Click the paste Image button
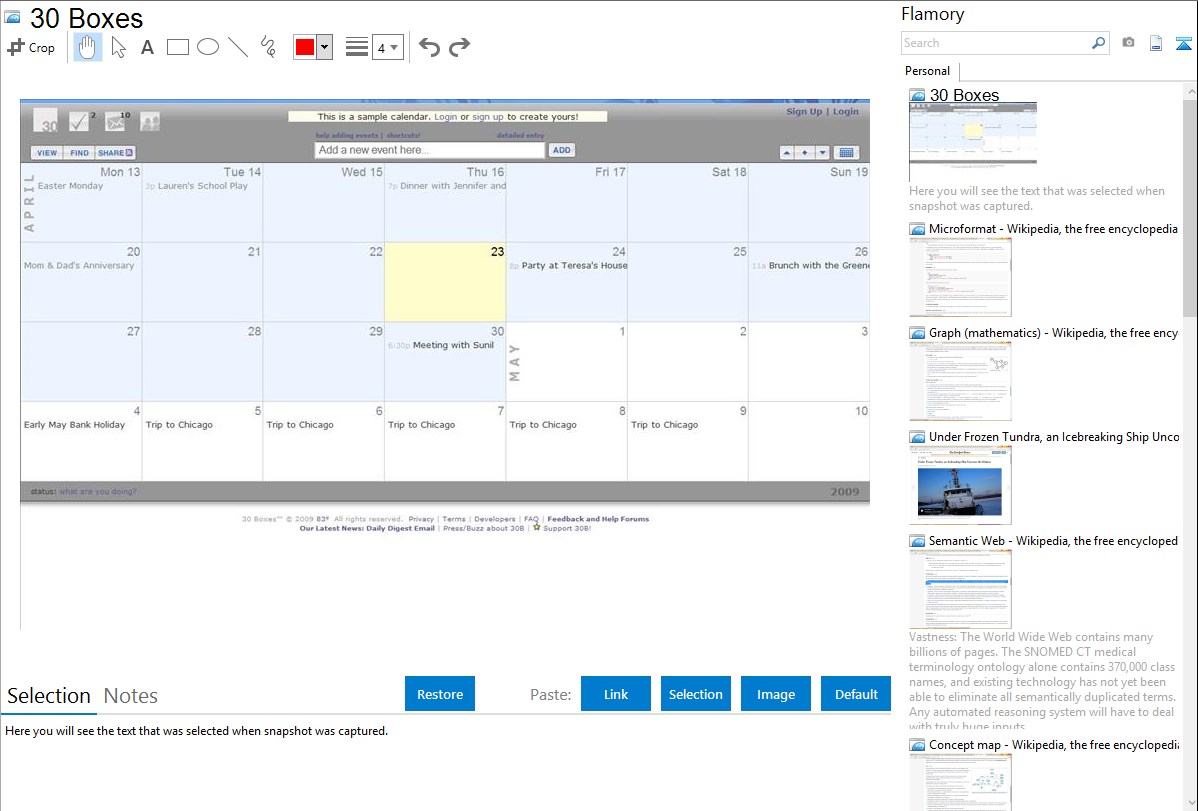 pyautogui.click(x=775, y=694)
